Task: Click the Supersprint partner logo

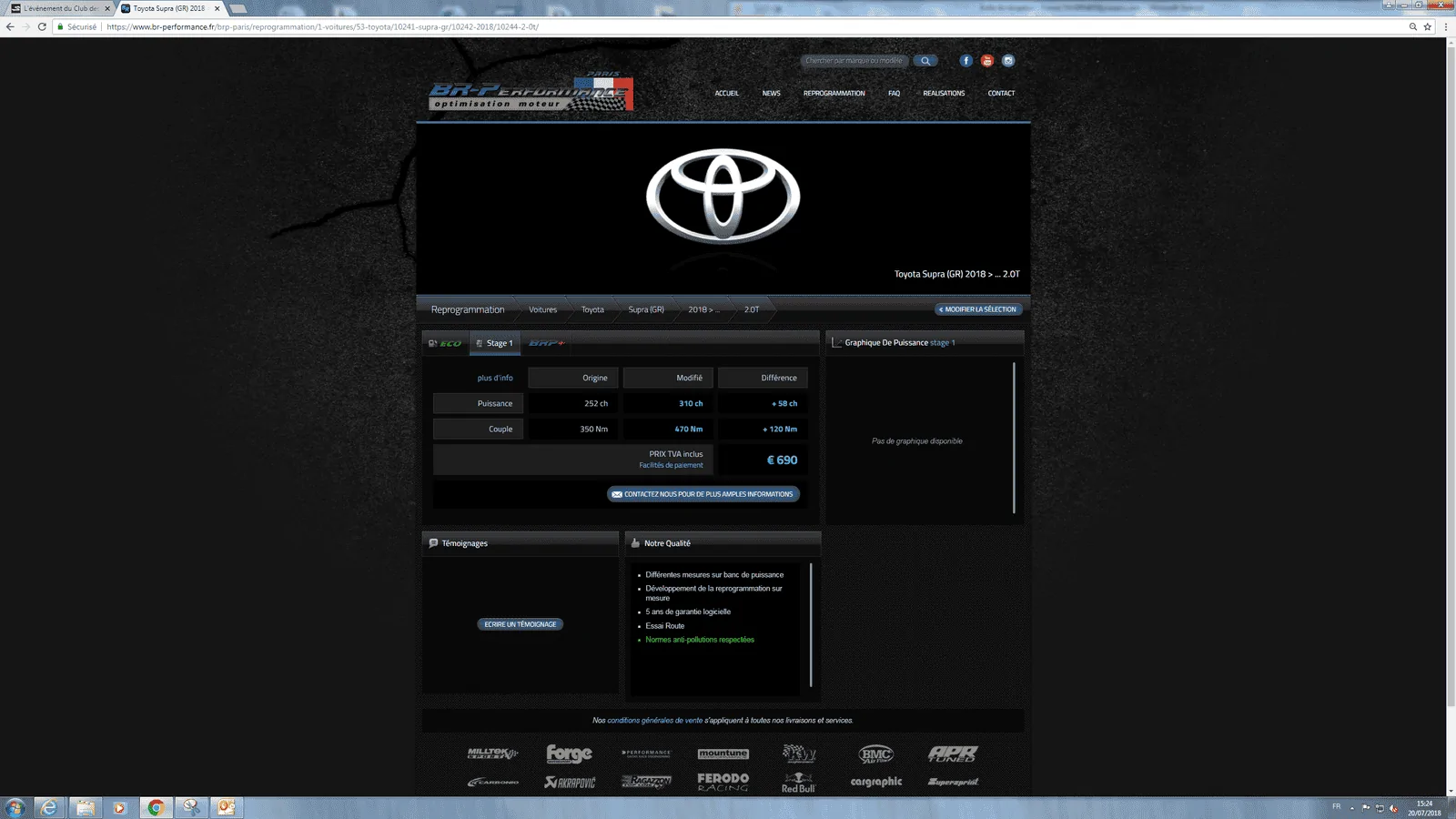Action: pos(953,782)
